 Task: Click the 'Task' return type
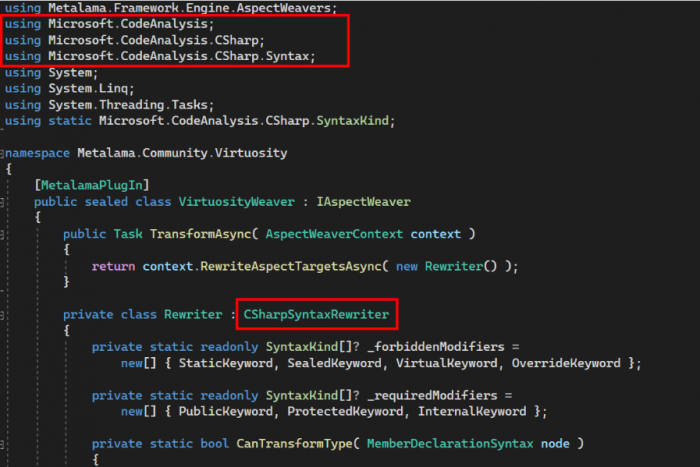click(x=128, y=234)
